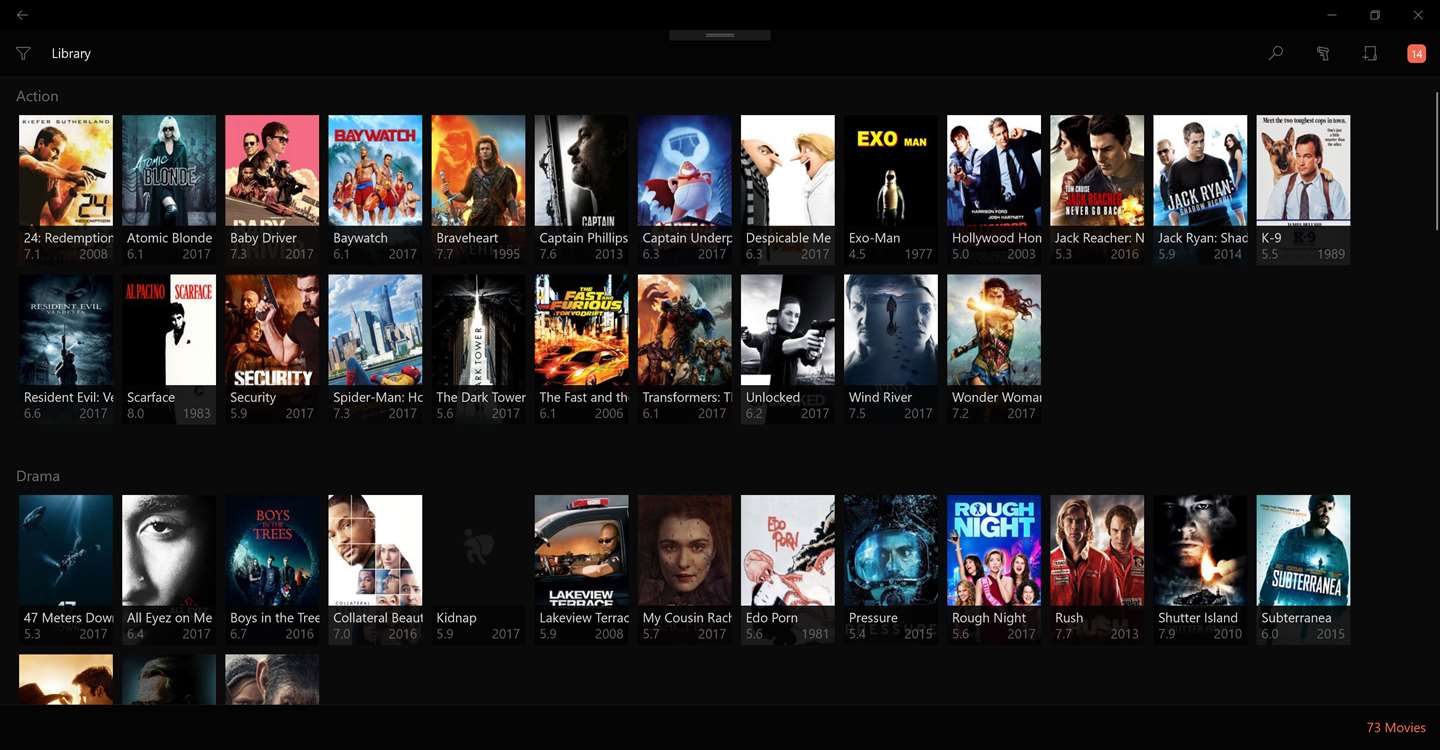Open 47 Meters Down poster
Viewport: 1440px width, 750px height.
66,570
